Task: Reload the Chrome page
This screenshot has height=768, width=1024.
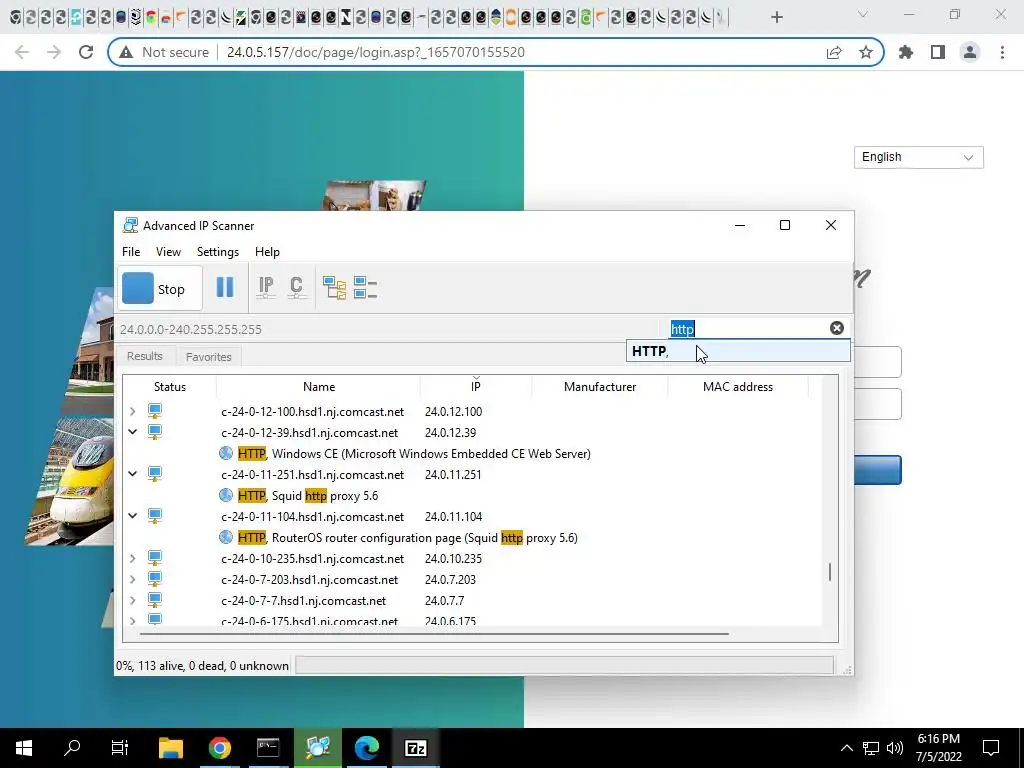Action: click(x=86, y=52)
